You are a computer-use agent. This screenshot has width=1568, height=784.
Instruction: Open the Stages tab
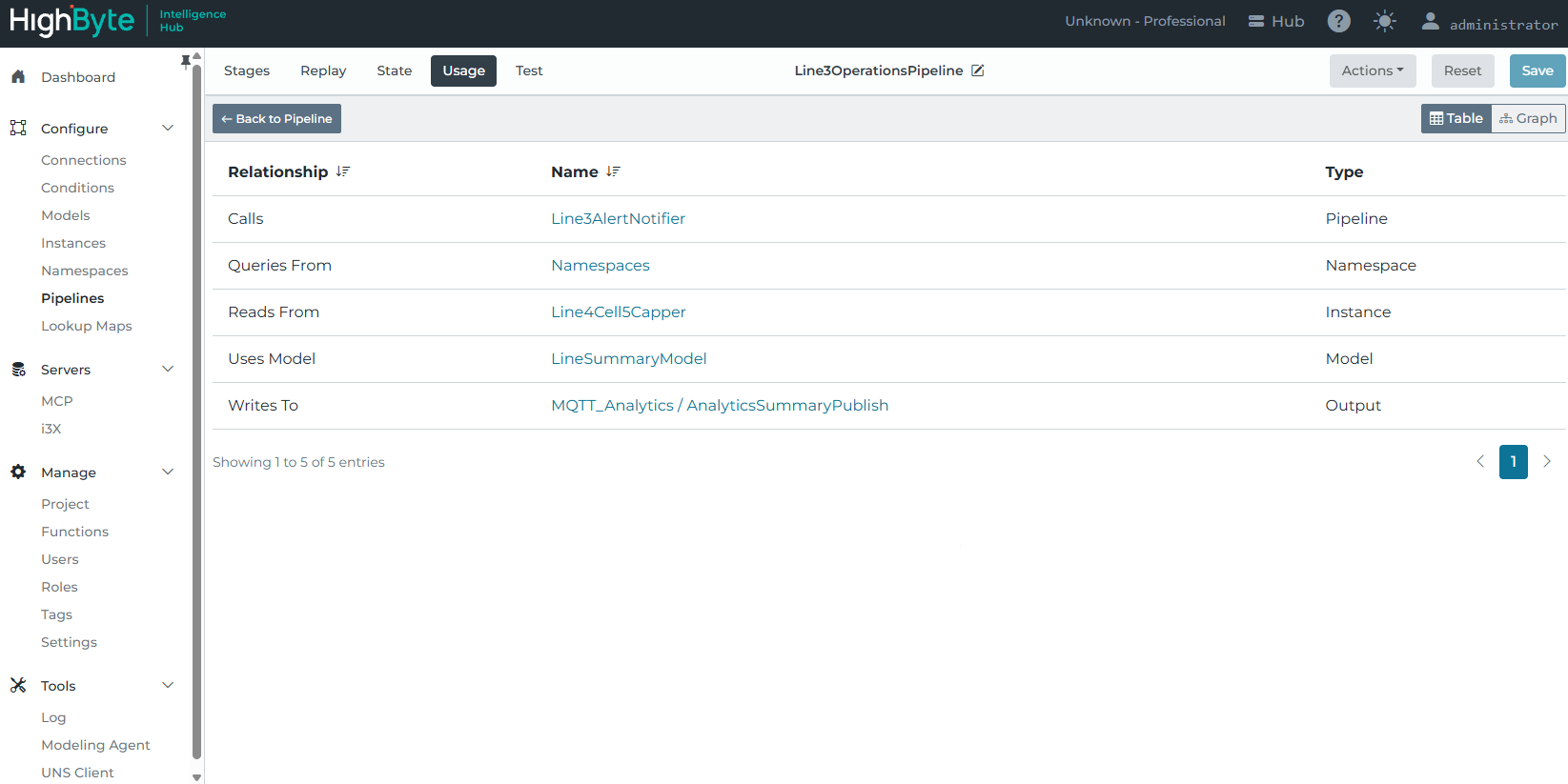(247, 70)
